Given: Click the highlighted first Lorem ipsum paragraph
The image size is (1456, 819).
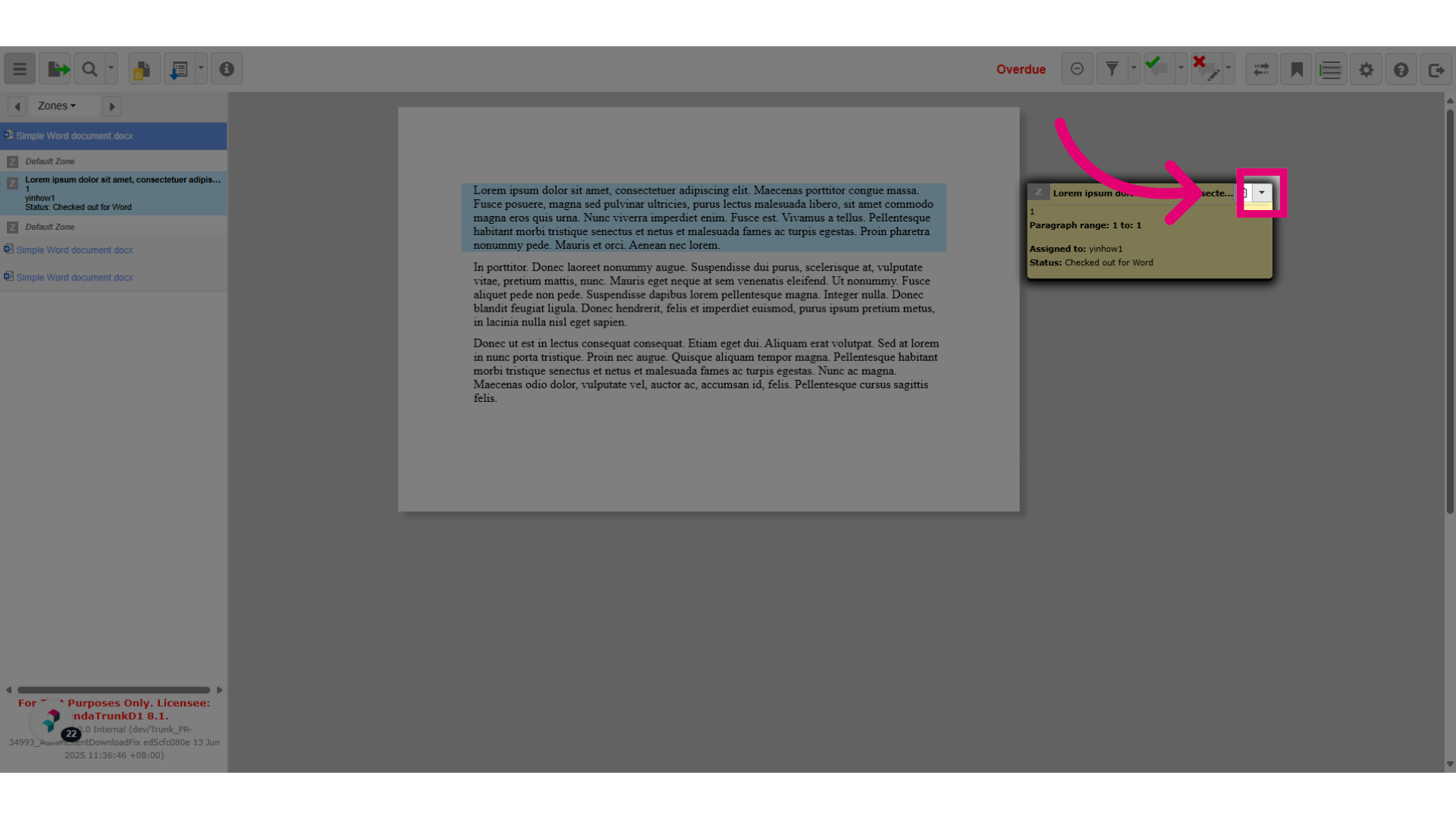Looking at the screenshot, I should click(704, 218).
